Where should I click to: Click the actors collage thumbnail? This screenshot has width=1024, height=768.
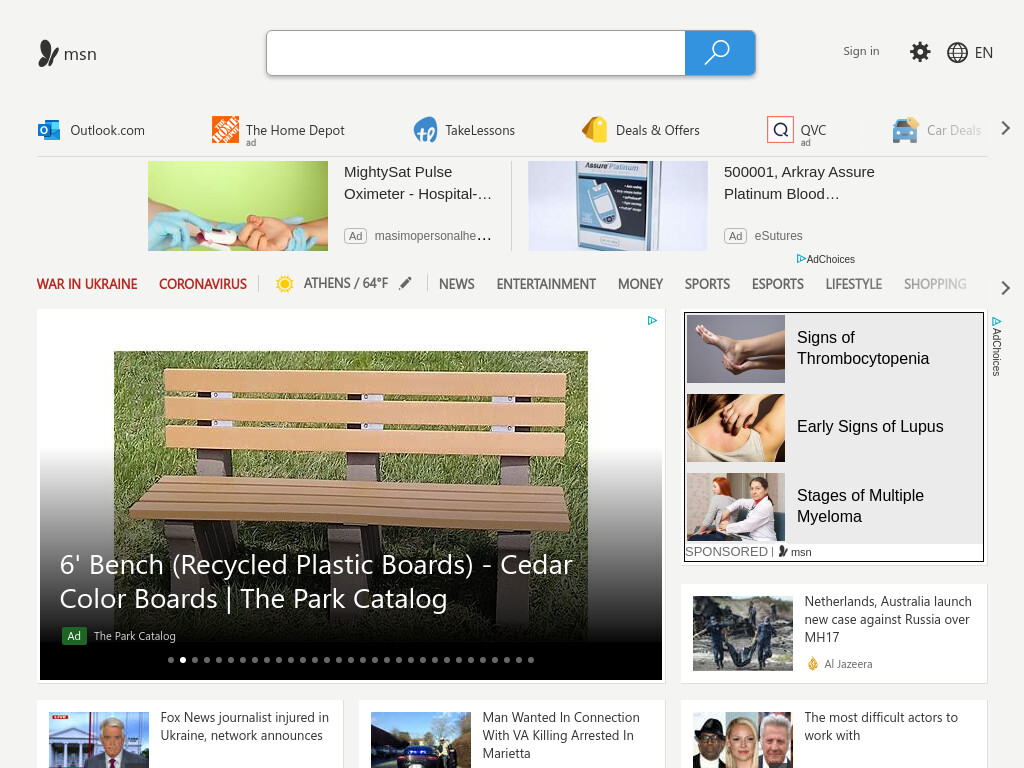tap(743, 740)
